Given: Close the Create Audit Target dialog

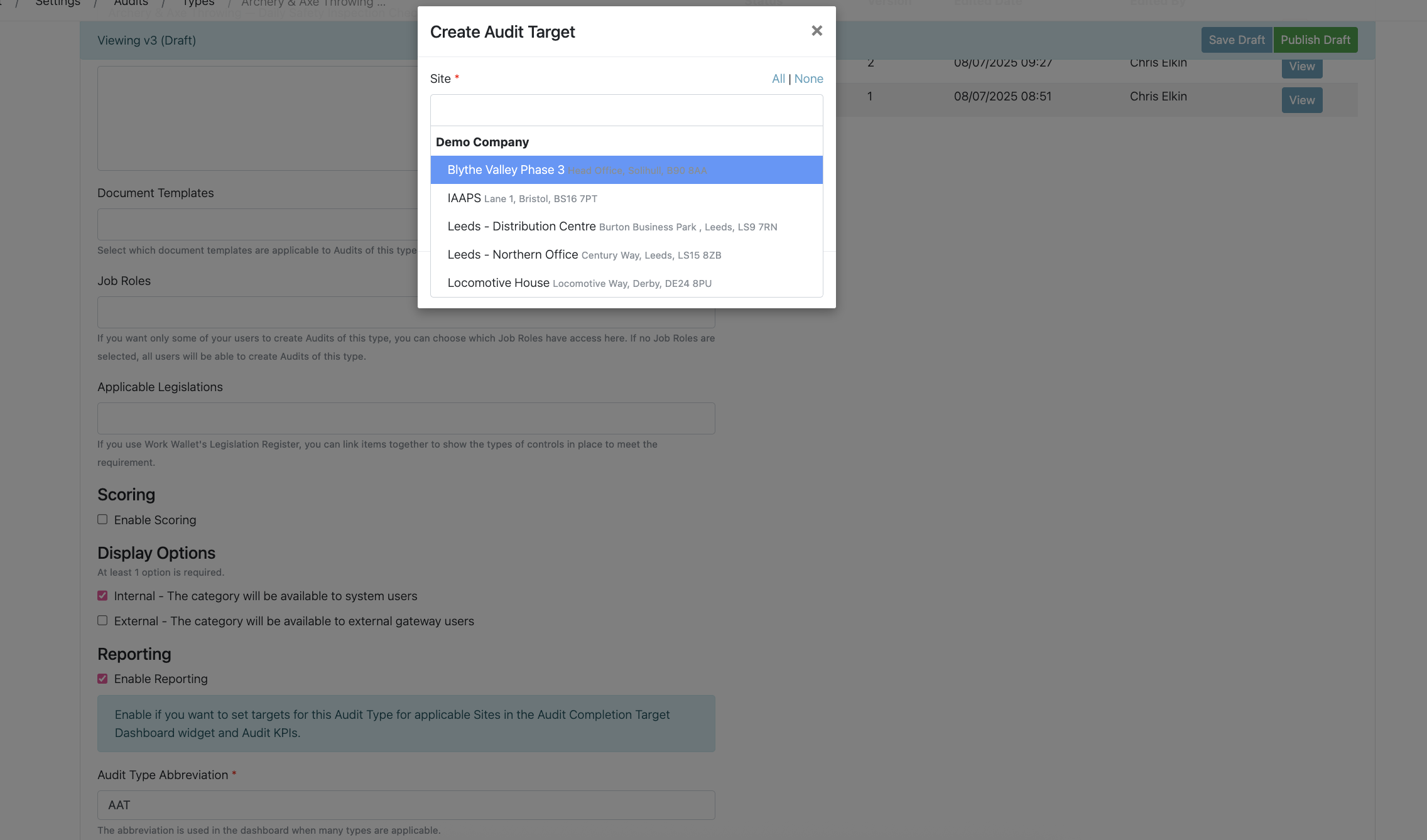Looking at the screenshot, I should (x=817, y=31).
